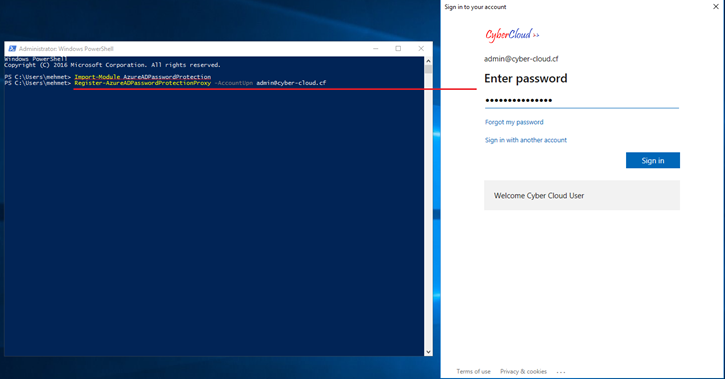
Task: Open Terms of use link
Action: coord(473,371)
